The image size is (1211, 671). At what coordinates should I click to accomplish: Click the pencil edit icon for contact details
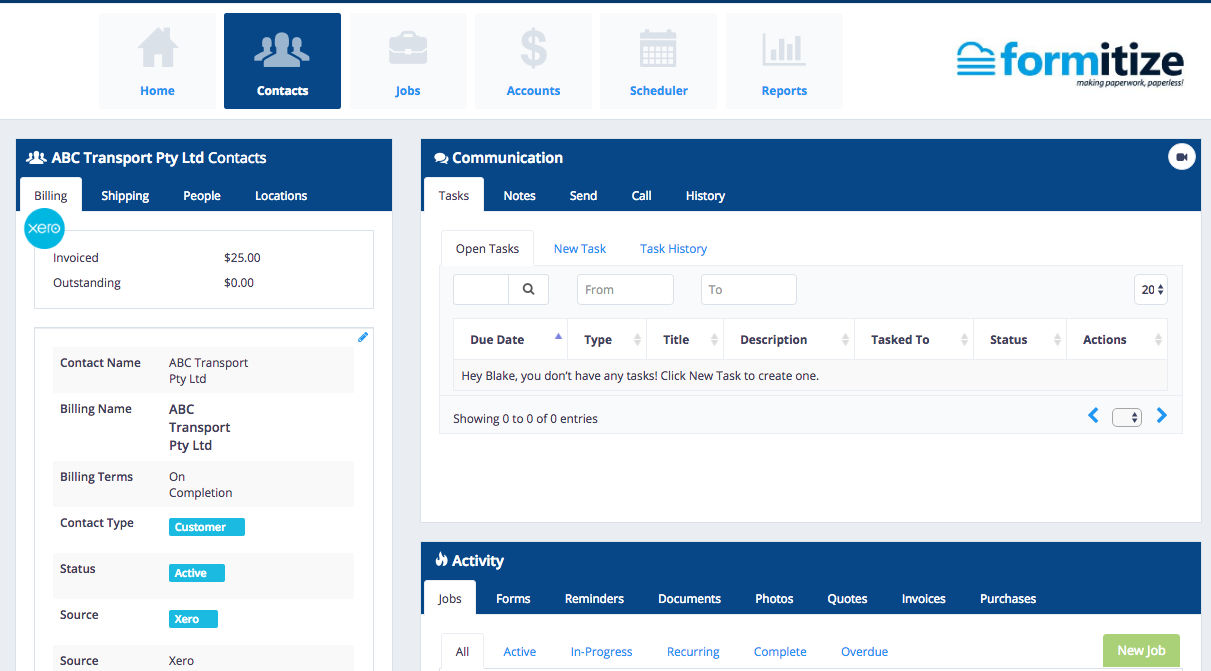tap(363, 337)
